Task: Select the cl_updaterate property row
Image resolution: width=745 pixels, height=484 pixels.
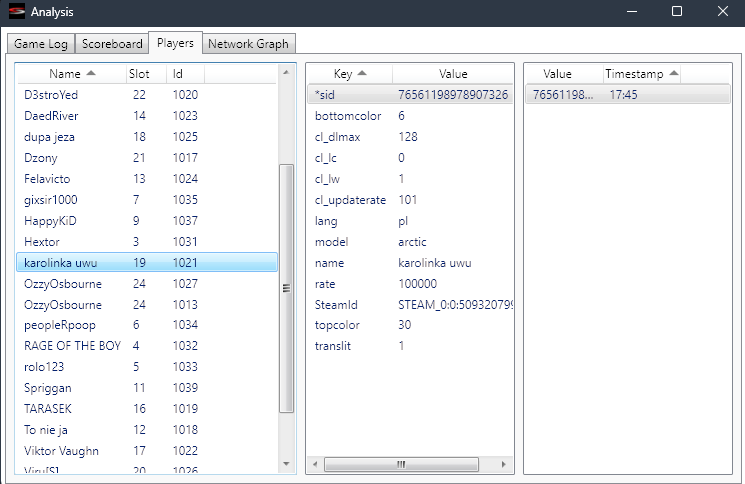Action: pyautogui.click(x=410, y=200)
